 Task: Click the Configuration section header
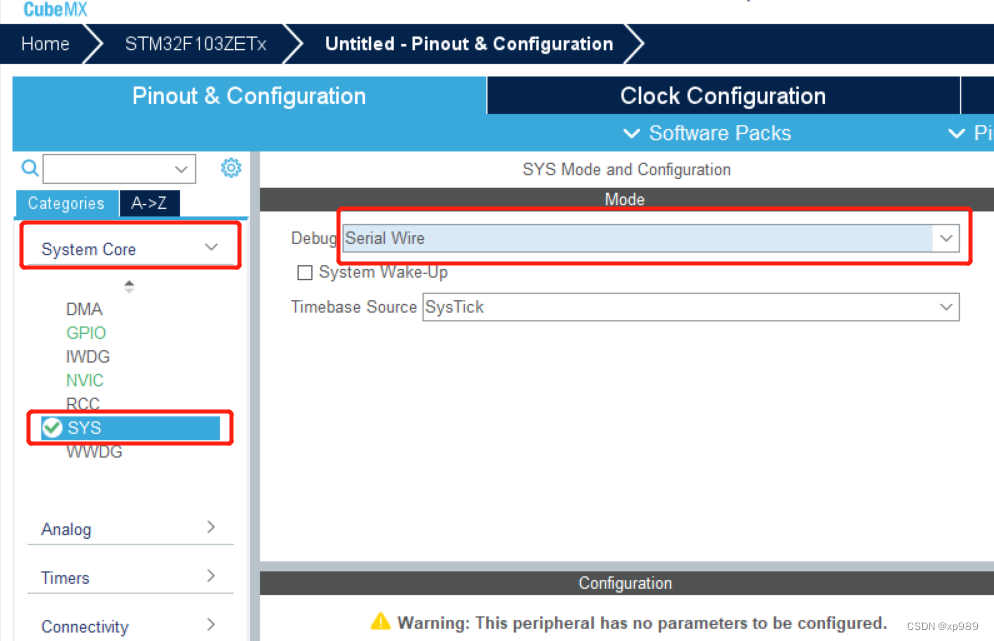click(626, 583)
